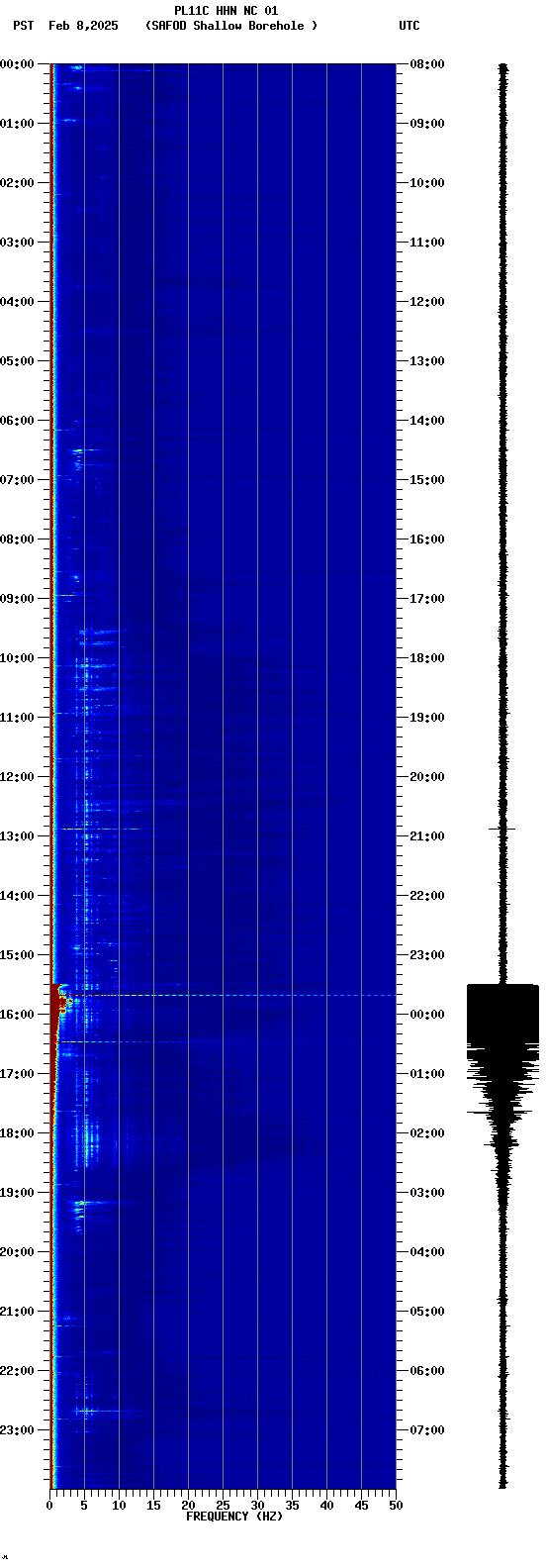Click the small waveform spike near 13:00 PST
546x1568 pixels.
[501, 829]
